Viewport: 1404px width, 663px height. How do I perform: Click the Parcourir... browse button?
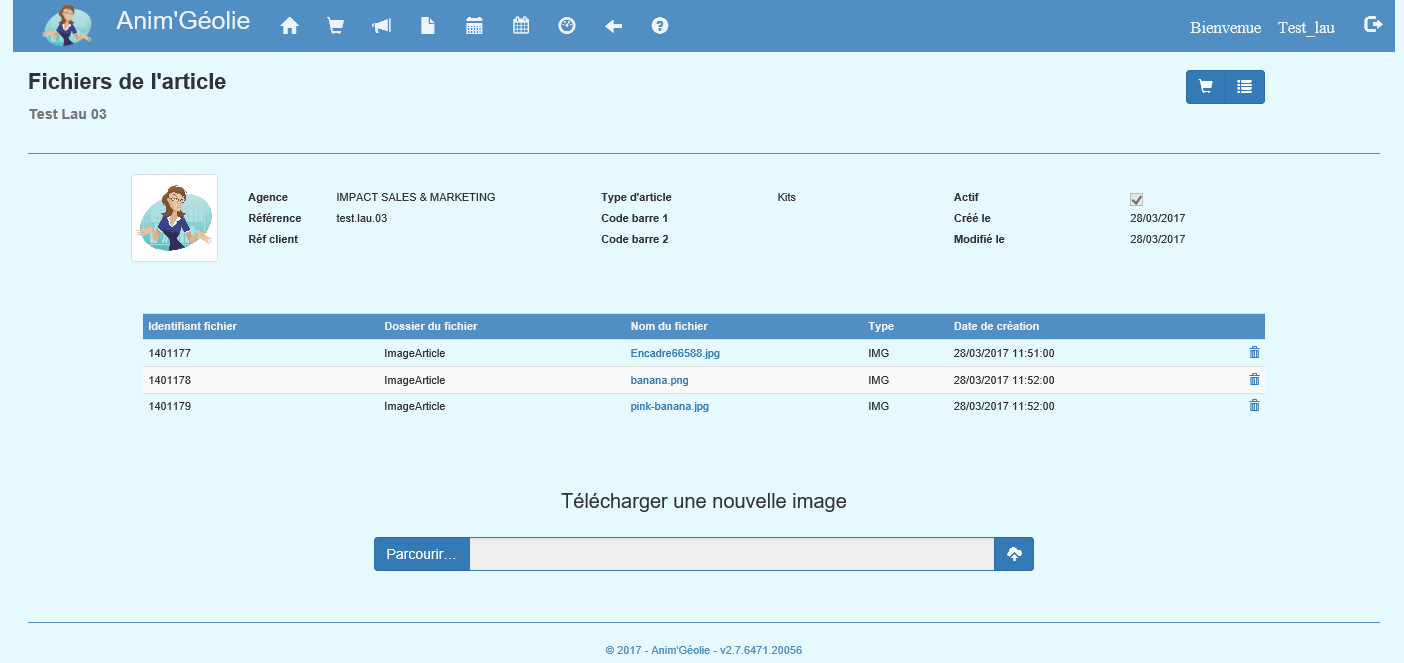tap(422, 554)
